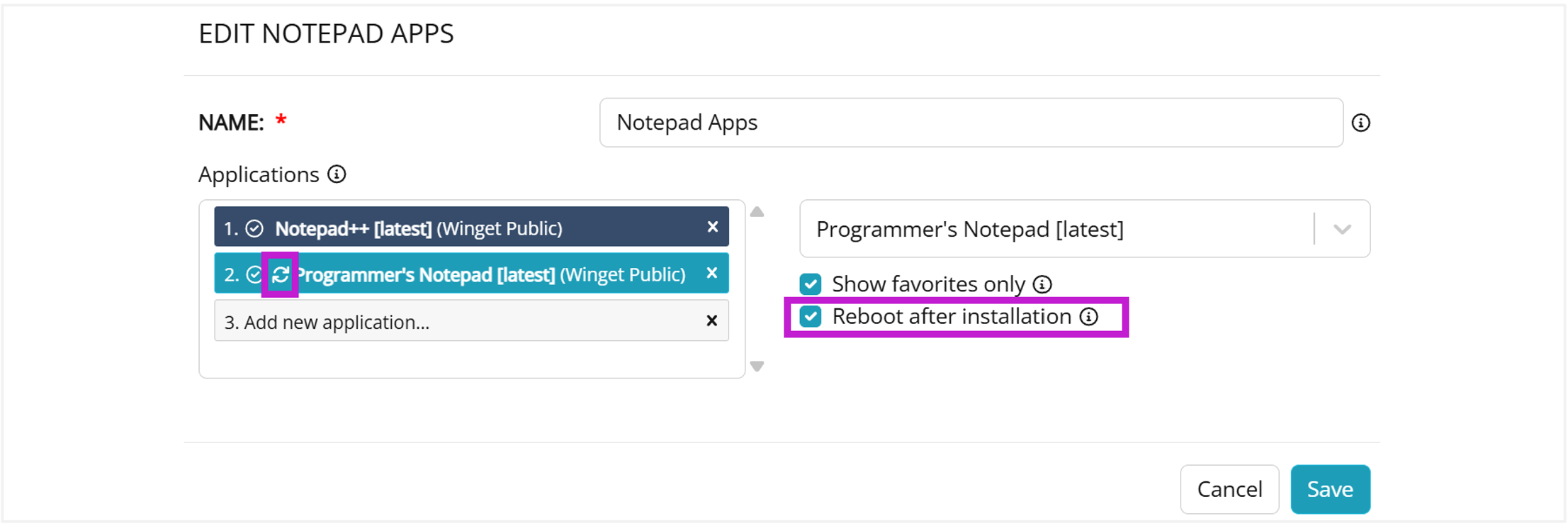Image resolution: width=1568 pixels, height=526 pixels.
Task: Click checkmark icon on Programmer's Notepad entry
Action: [254, 274]
